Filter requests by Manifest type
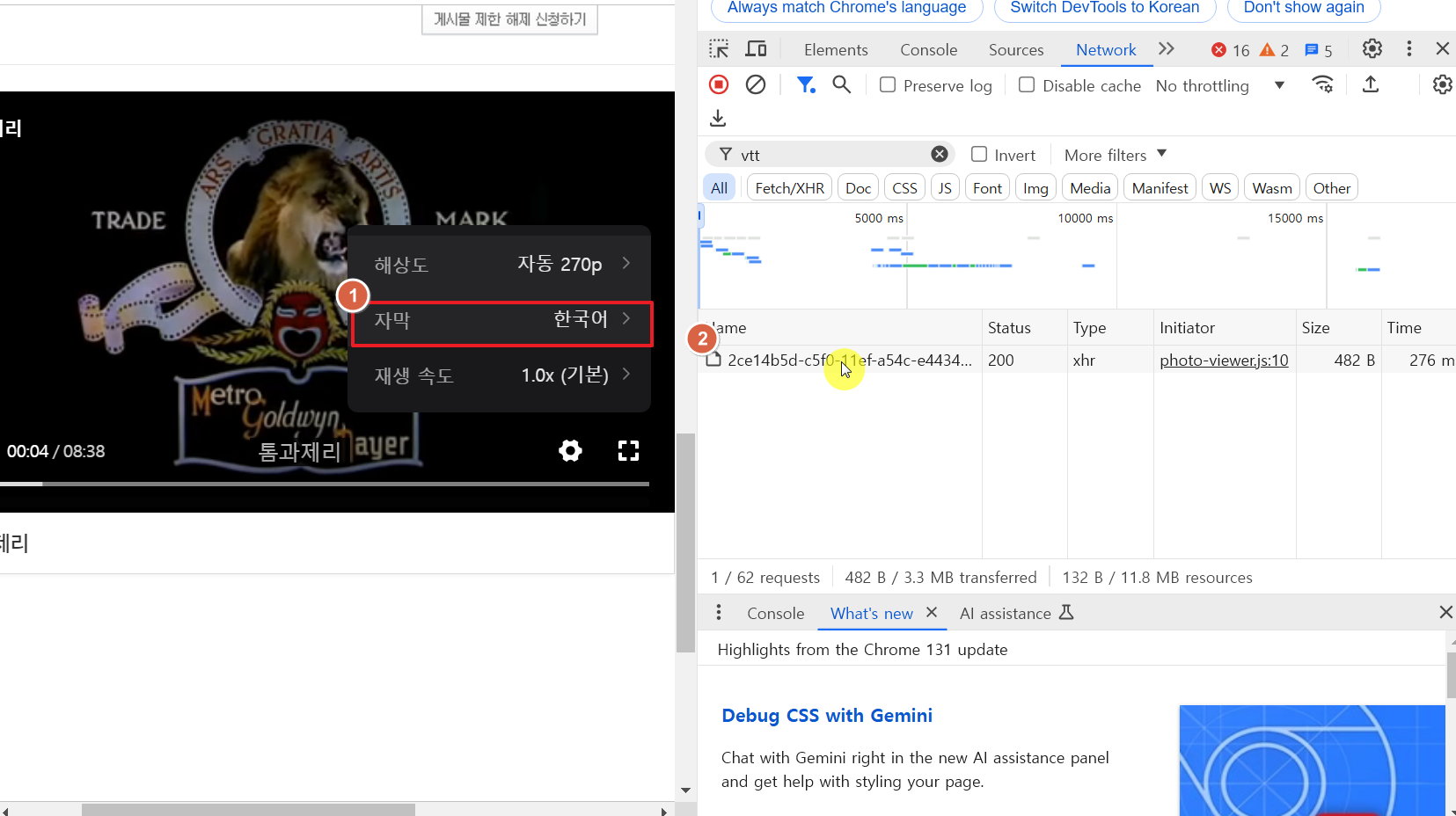The height and width of the screenshot is (816, 1456). [x=1160, y=187]
